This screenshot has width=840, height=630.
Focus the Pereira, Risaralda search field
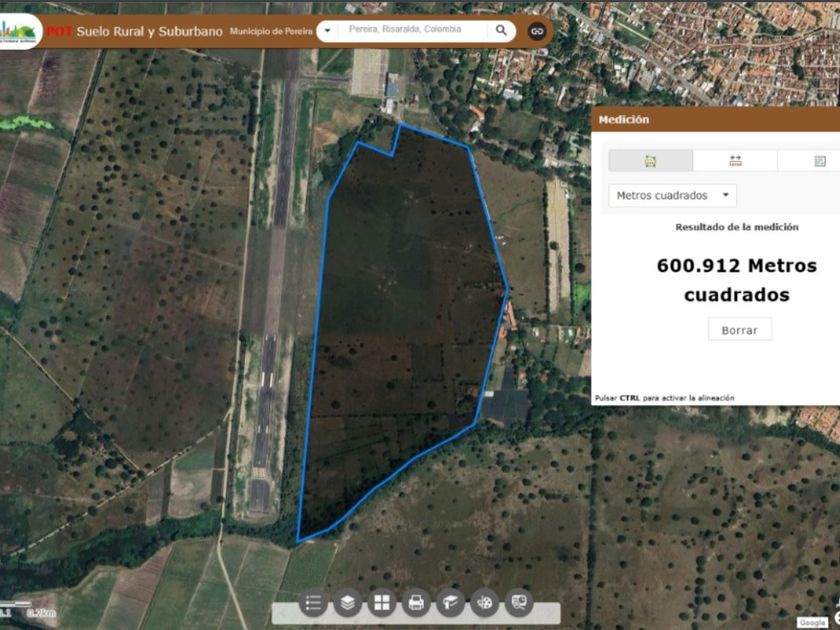point(412,30)
